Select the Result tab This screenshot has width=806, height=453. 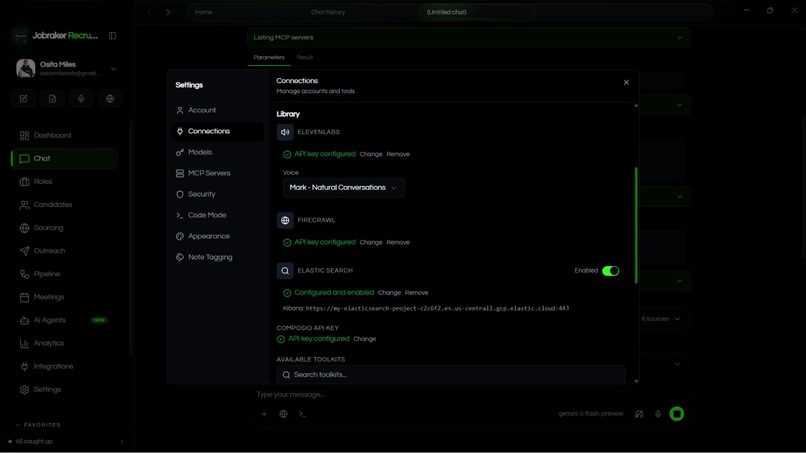tap(305, 58)
